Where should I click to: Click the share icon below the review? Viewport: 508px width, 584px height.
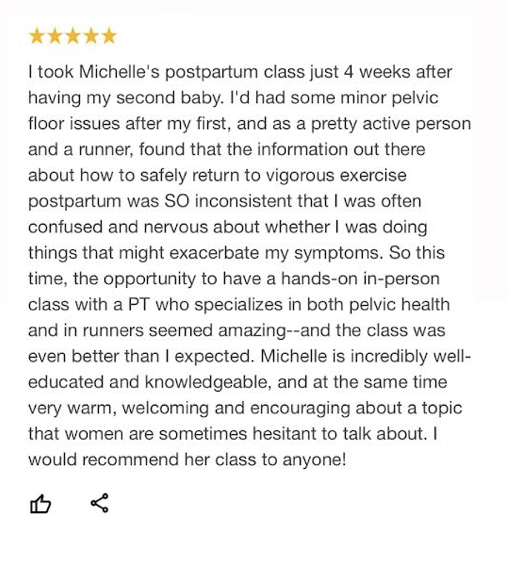coord(99,503)
